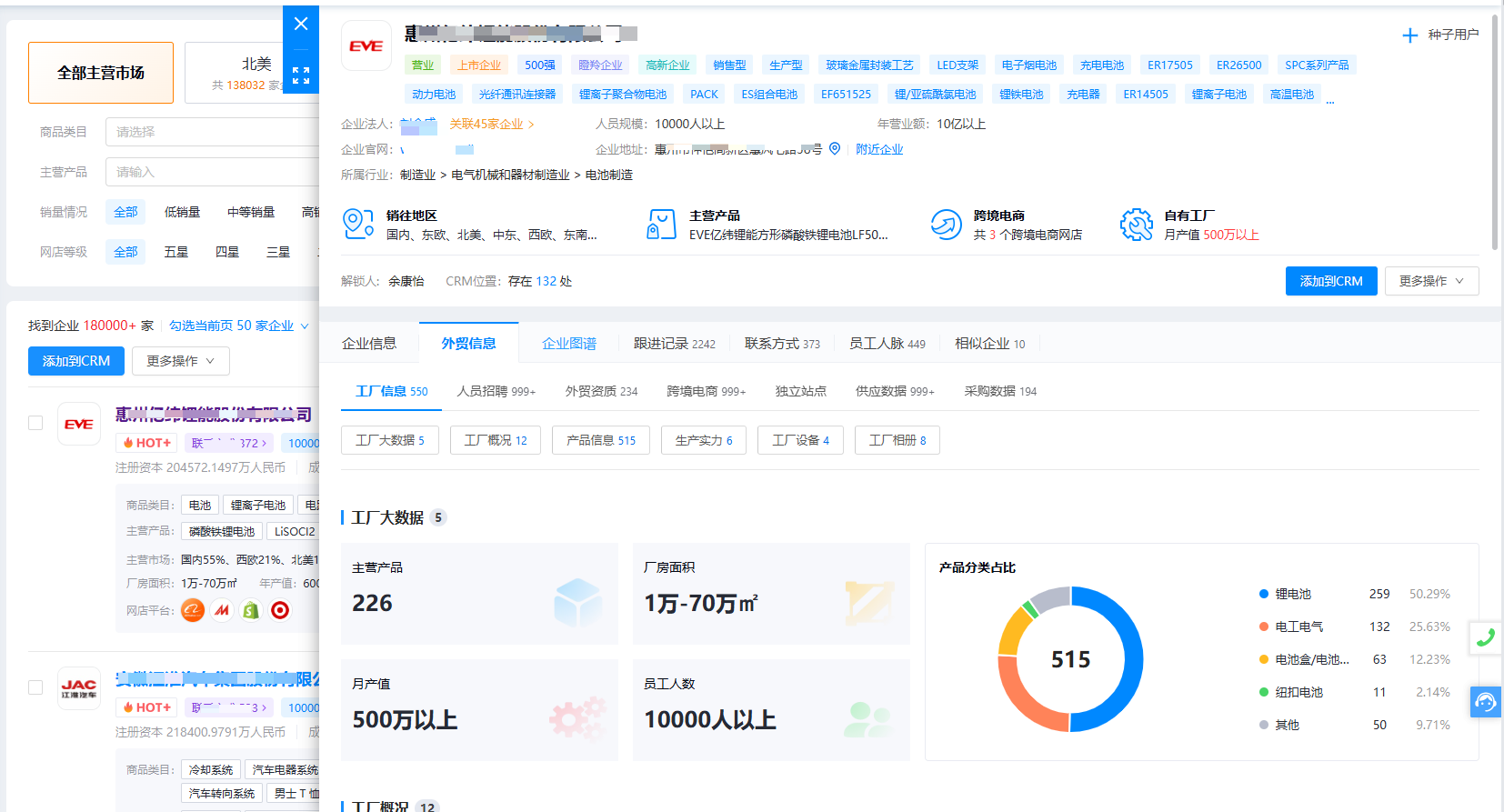Select 三星 store rating filter

(x=278, y=252)
